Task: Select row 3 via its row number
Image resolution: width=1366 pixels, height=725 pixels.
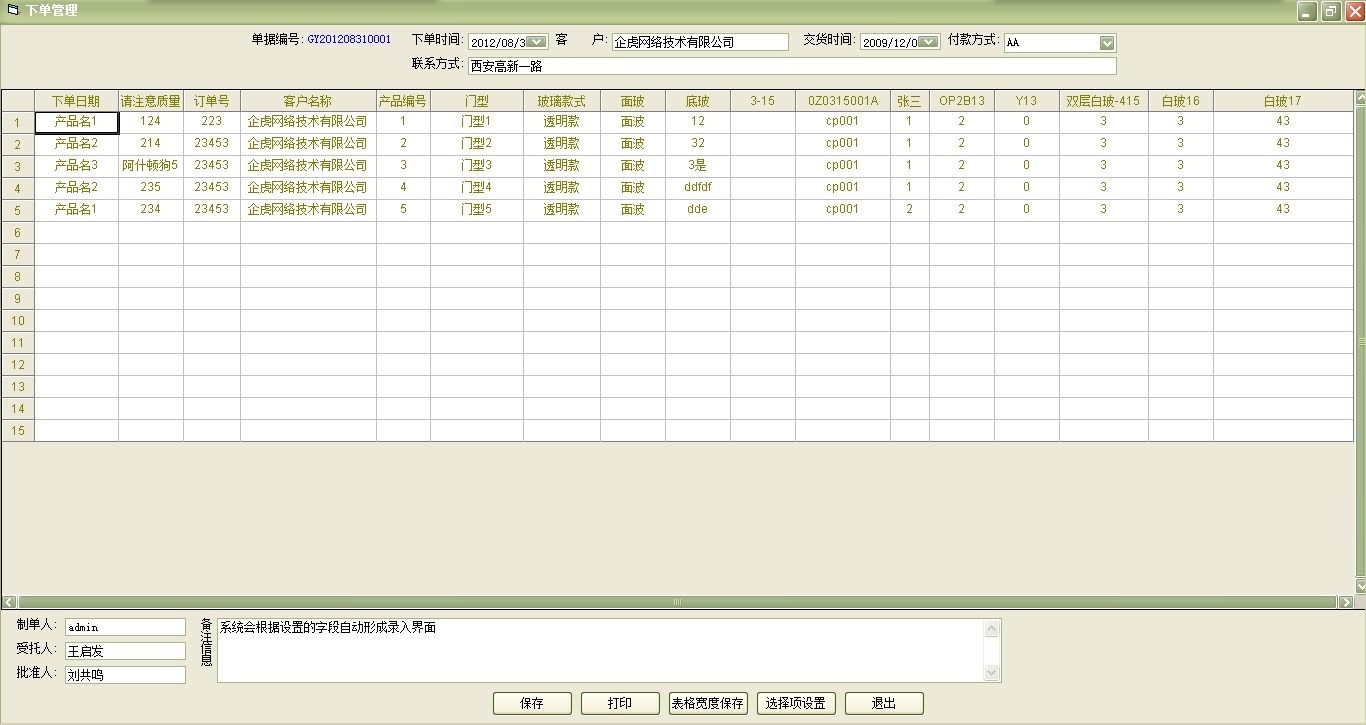Action: click(x=18, y=166)
